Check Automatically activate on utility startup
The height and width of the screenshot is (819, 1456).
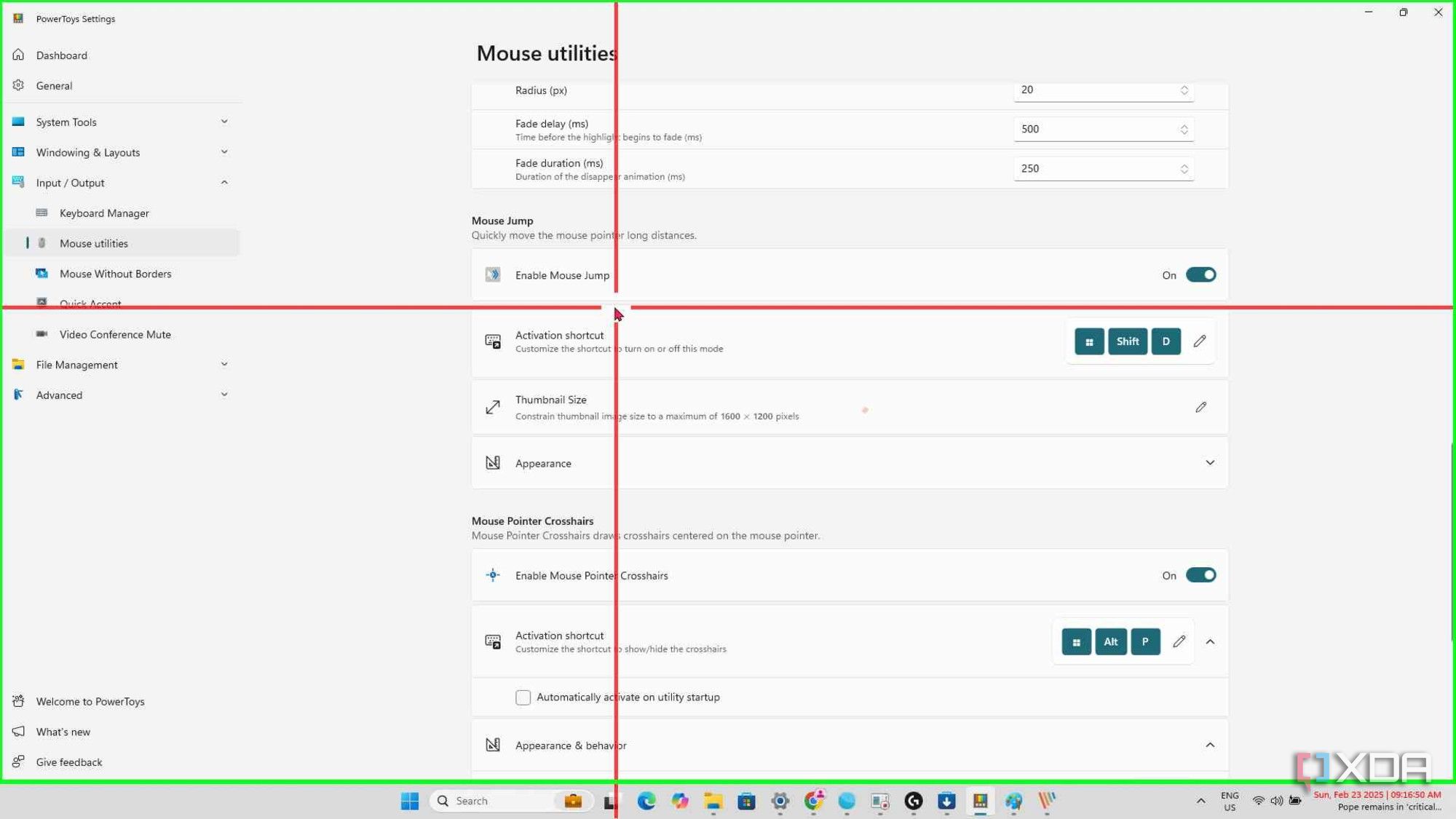523,697
